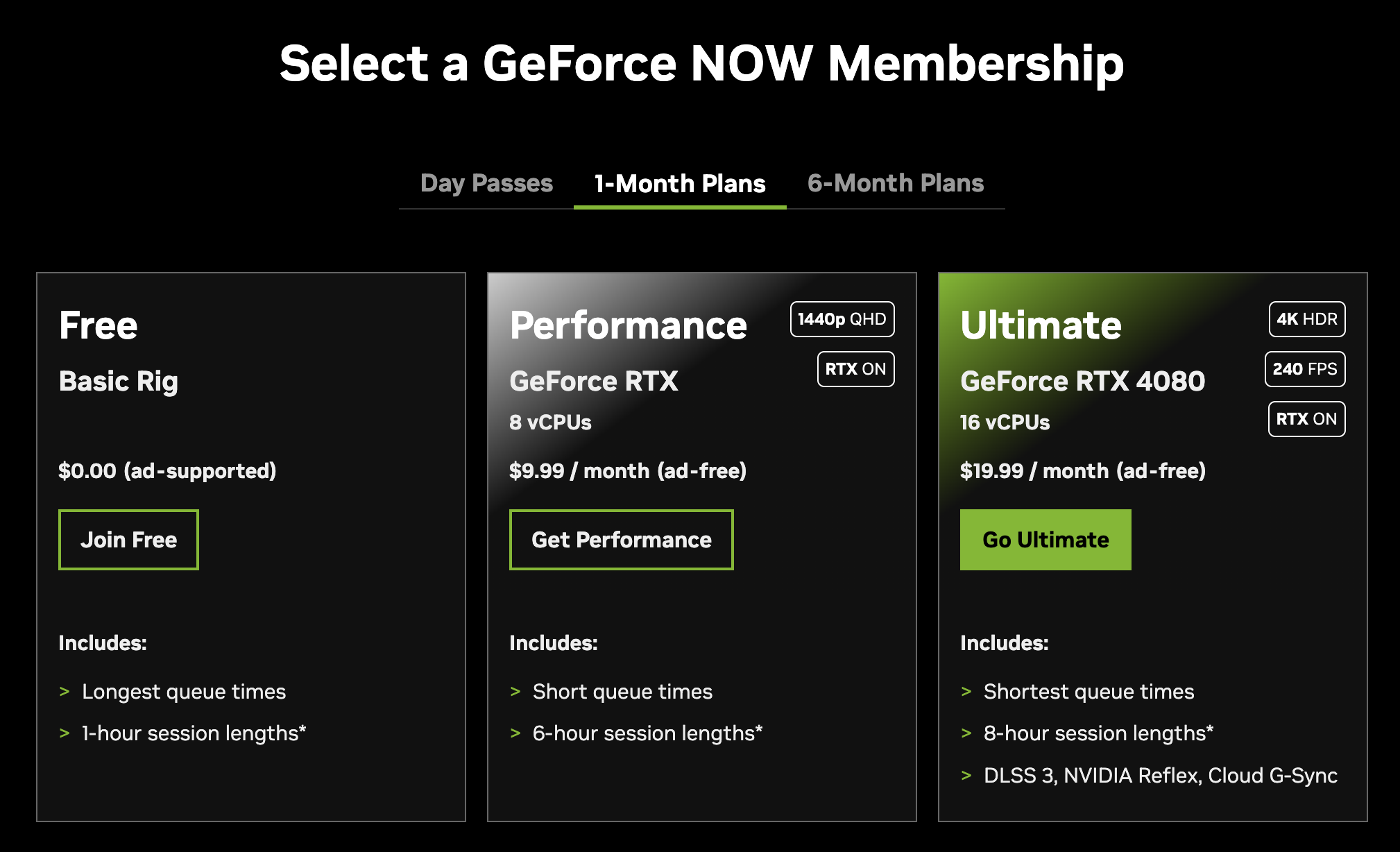
Task: Open the 6-Month Plans tab
Action: (x=896, y=183)
